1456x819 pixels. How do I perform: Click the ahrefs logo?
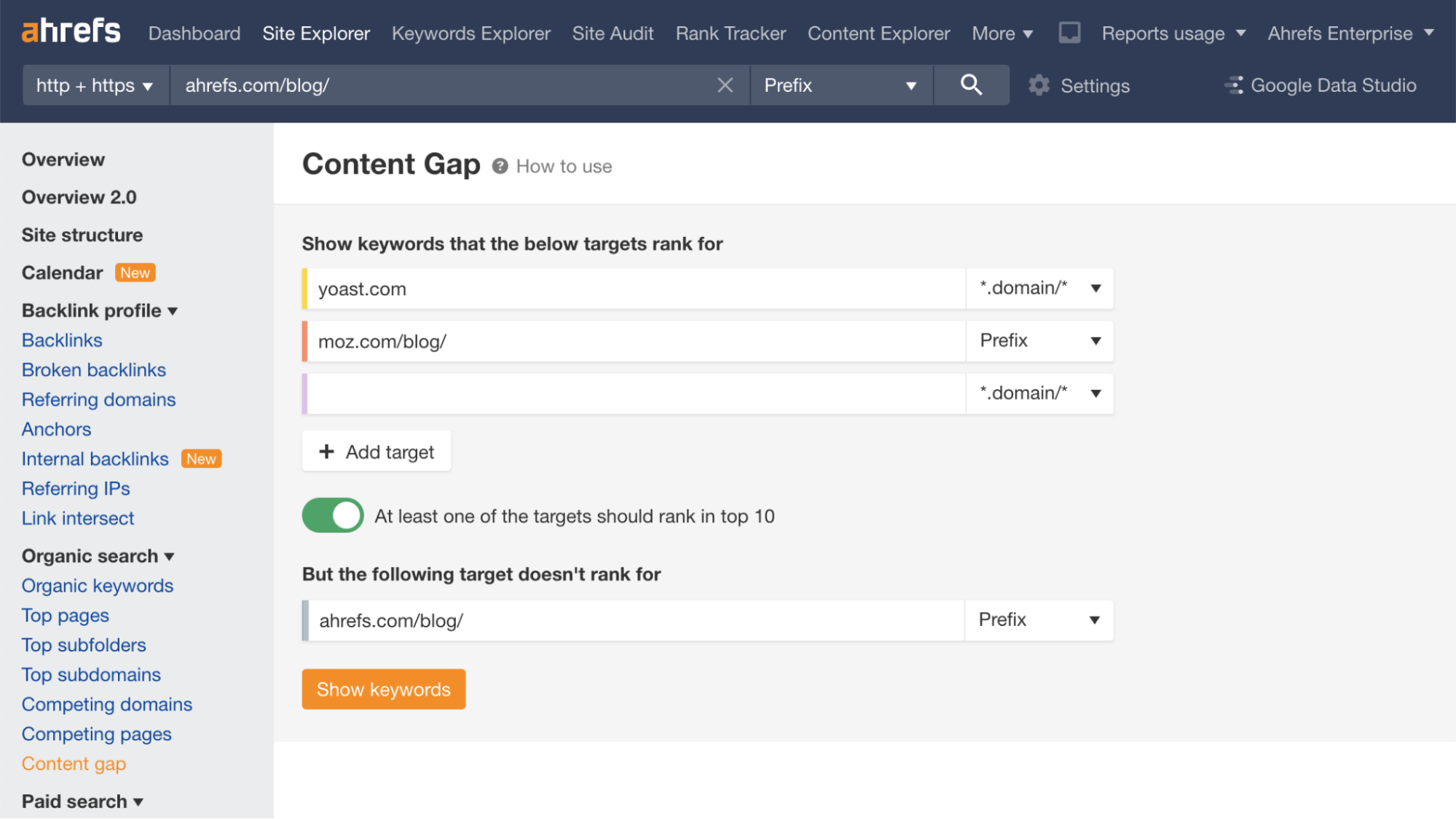point(71,31)
